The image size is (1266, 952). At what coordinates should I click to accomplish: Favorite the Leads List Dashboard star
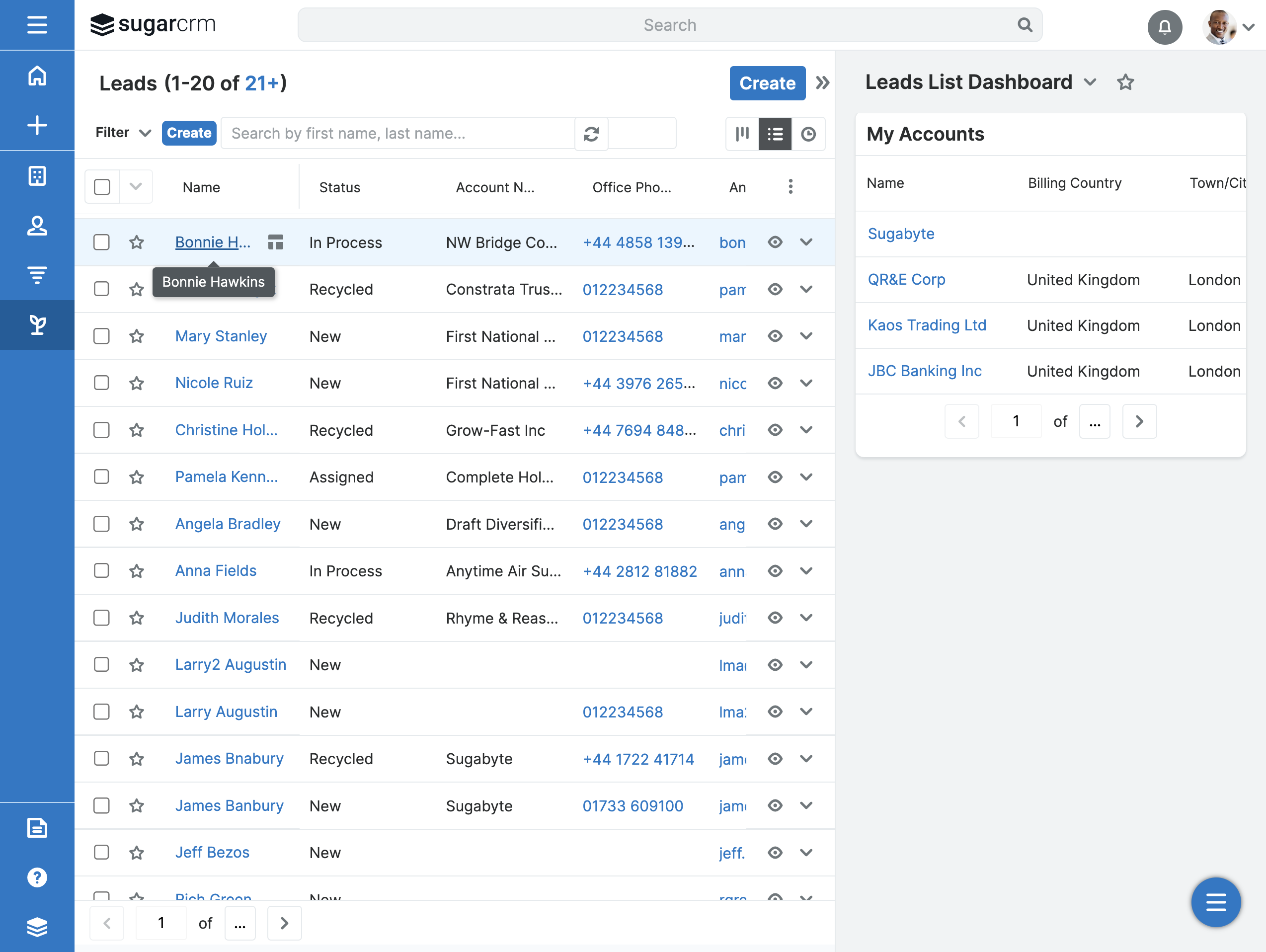click(x=1125, y=82)
